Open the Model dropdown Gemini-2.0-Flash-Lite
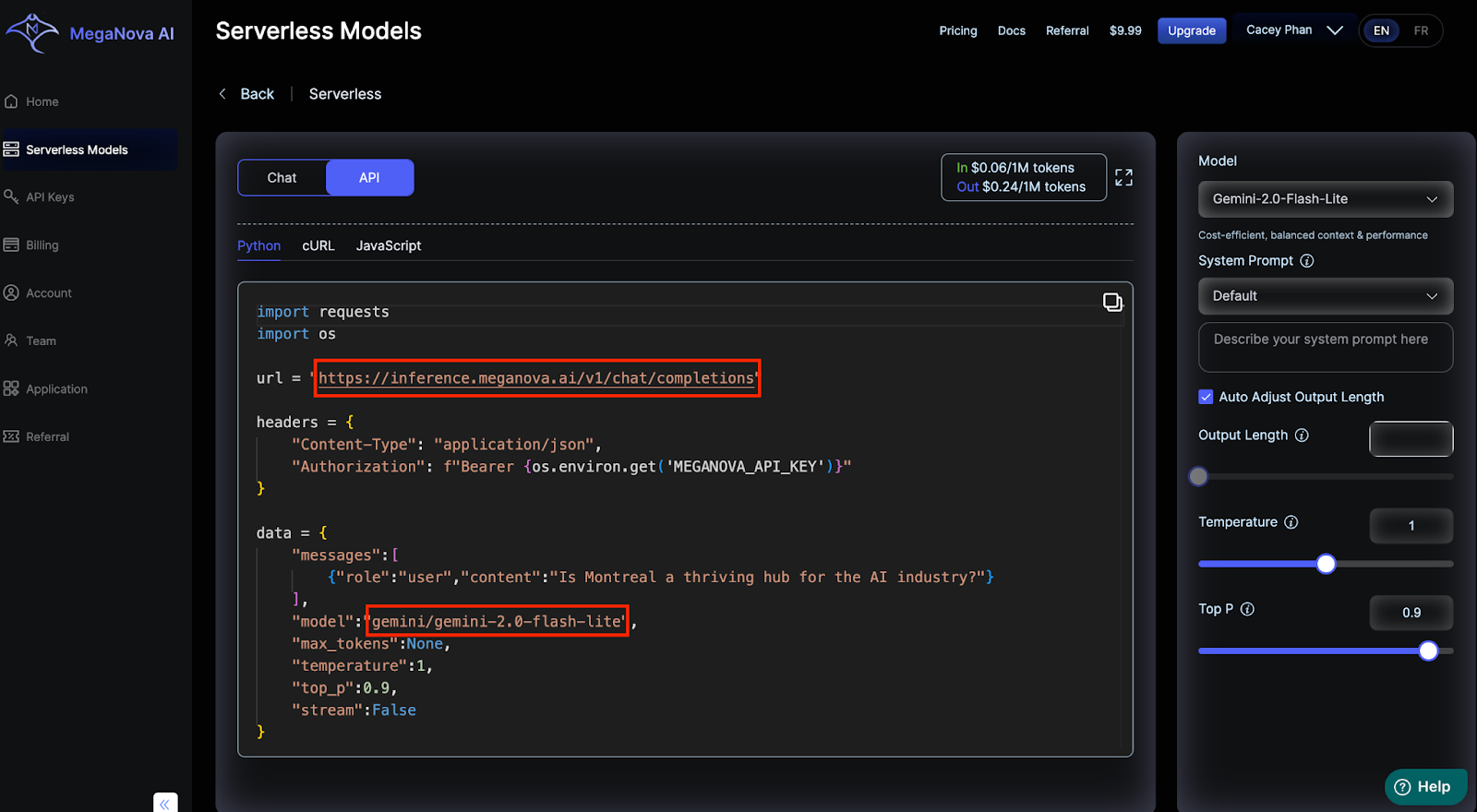Viewport: 1477px width, 812px height. pyautogui.click(x=1326, y=199)
